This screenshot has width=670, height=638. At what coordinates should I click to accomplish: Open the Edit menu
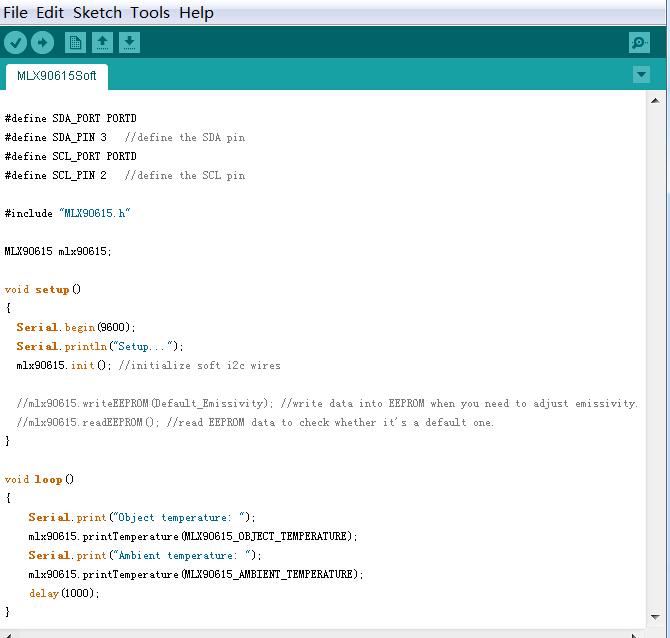(50, 12)
